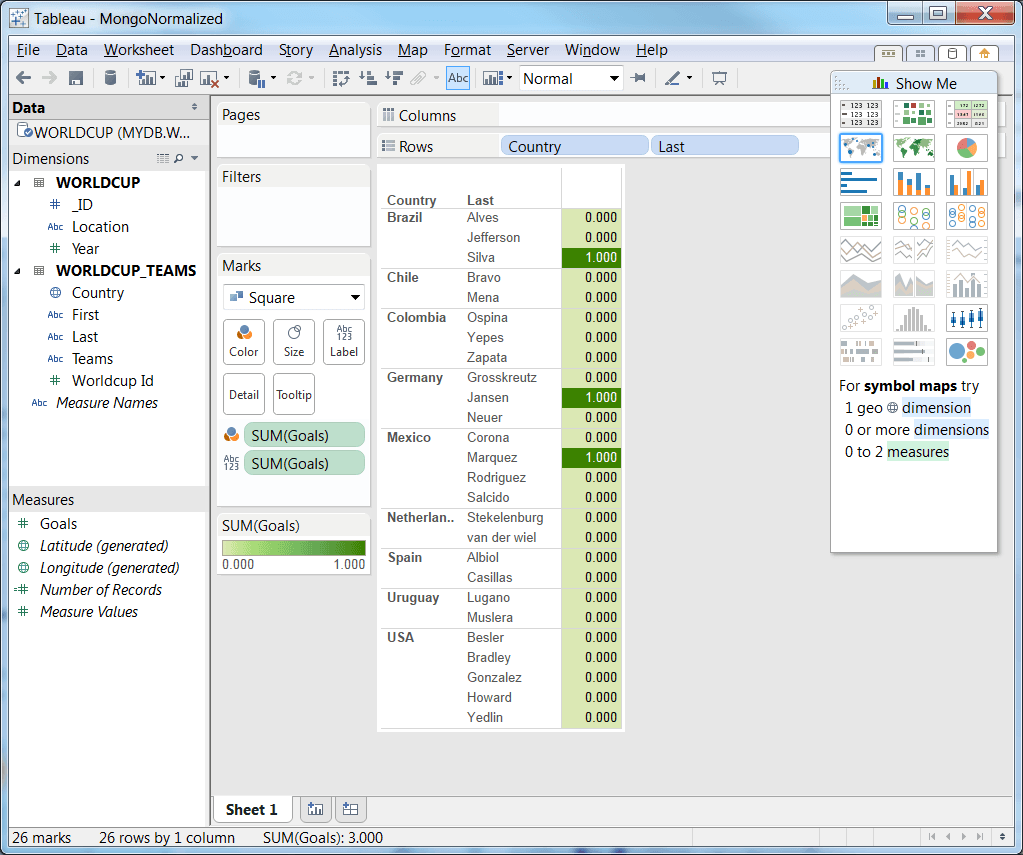1023x855 pixels.
Task: Switch to the Sheet 1 tab
Action: (251, 809)
